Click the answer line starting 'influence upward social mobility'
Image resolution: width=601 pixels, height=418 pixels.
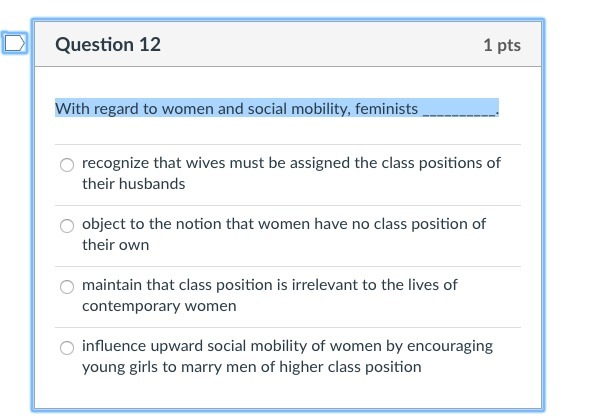pyautogui.click(x=287, y=345)
